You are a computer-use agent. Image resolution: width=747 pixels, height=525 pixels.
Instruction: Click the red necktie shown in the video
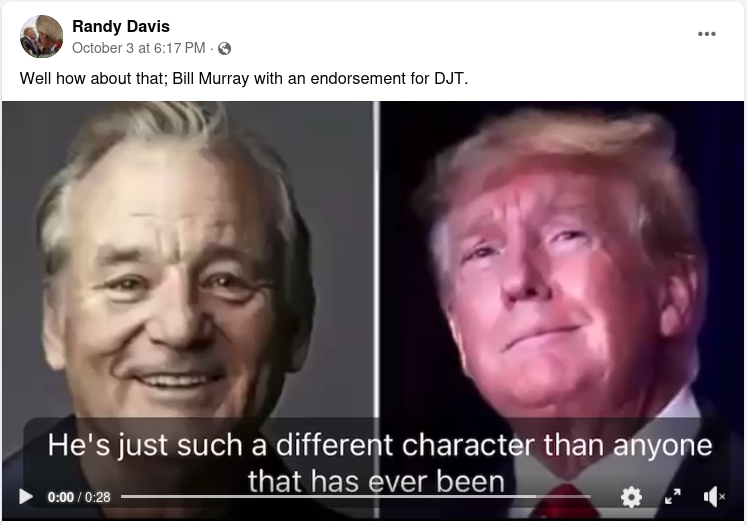[565, 501]
